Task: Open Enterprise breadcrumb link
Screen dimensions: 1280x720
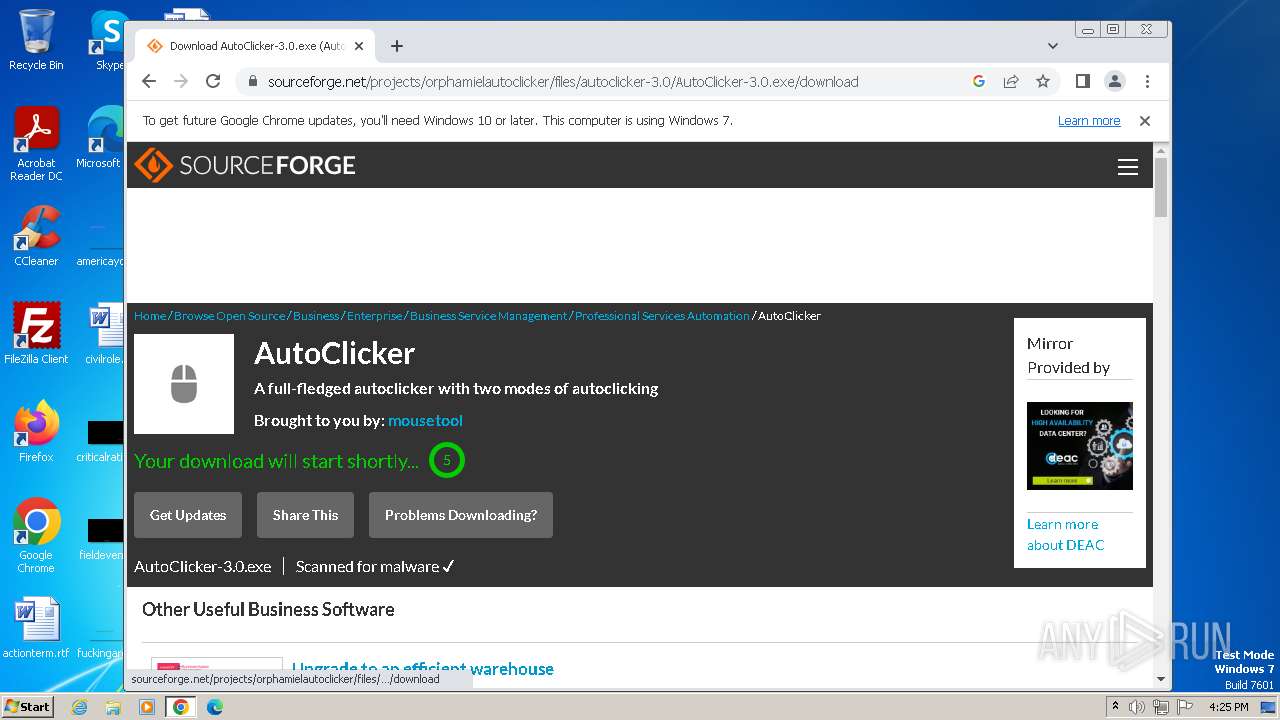Action: 375,316
